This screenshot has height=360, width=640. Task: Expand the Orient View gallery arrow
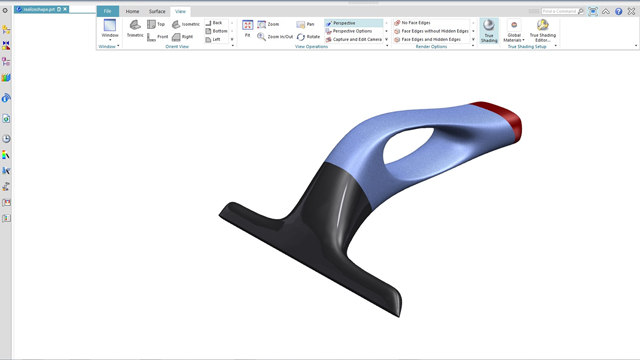point(232,40)
